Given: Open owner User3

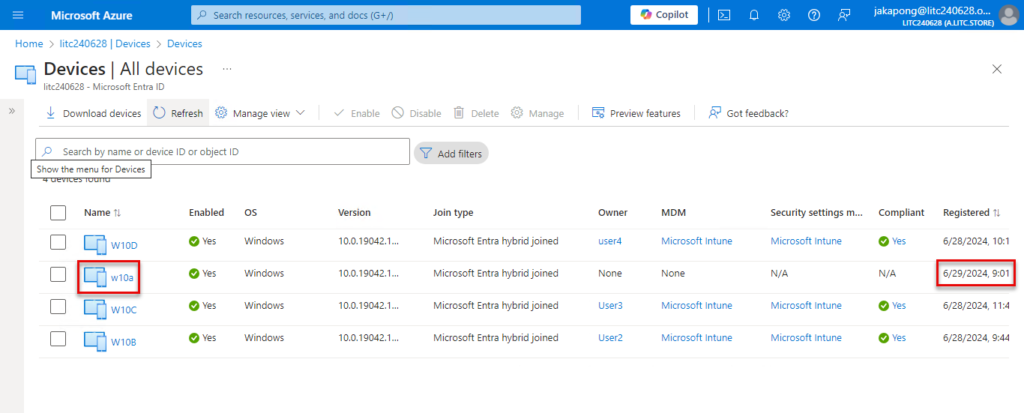Looking at the screenshot, I should [x=611, y=305].
